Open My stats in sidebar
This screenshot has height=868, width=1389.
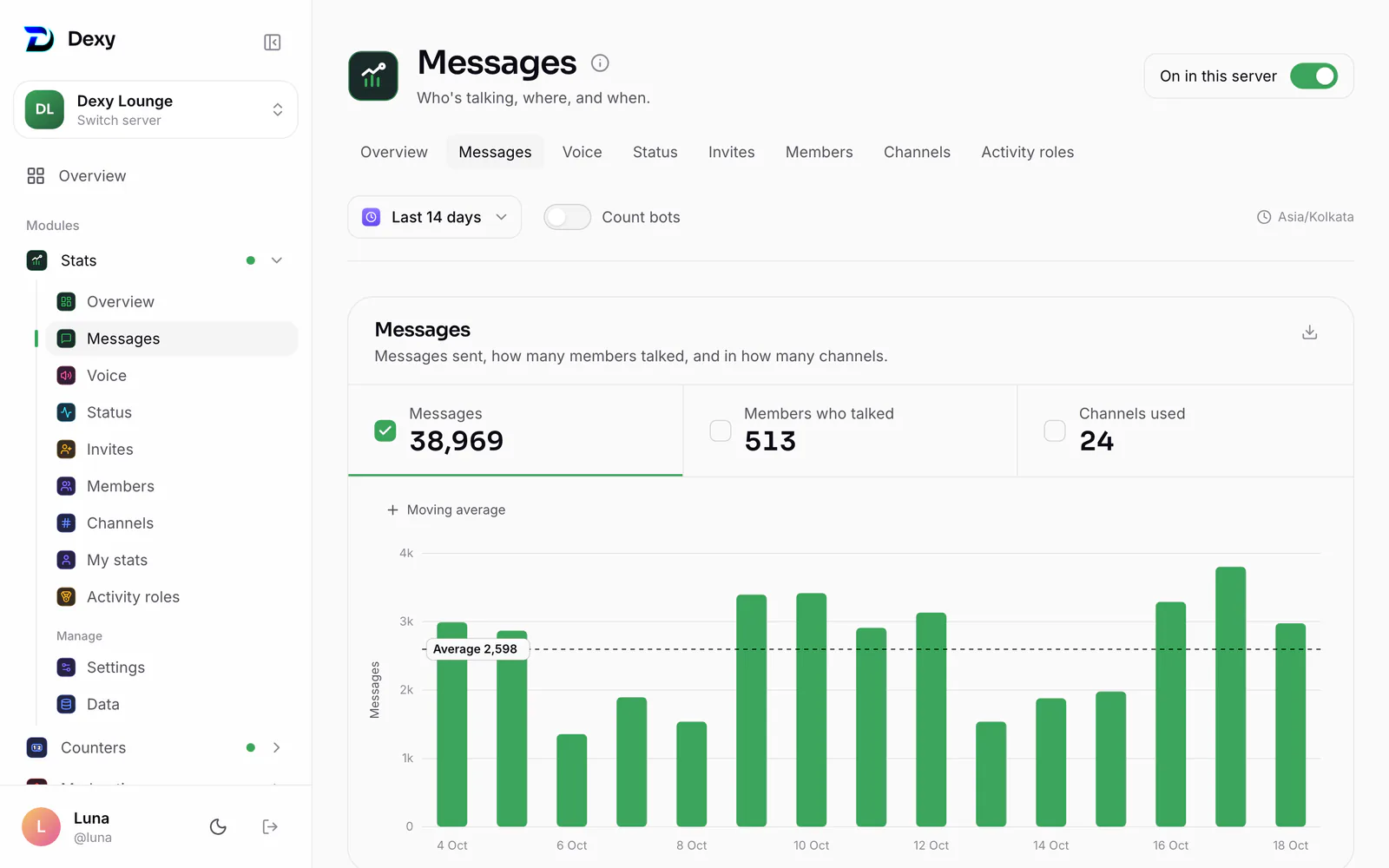point(172,560)
